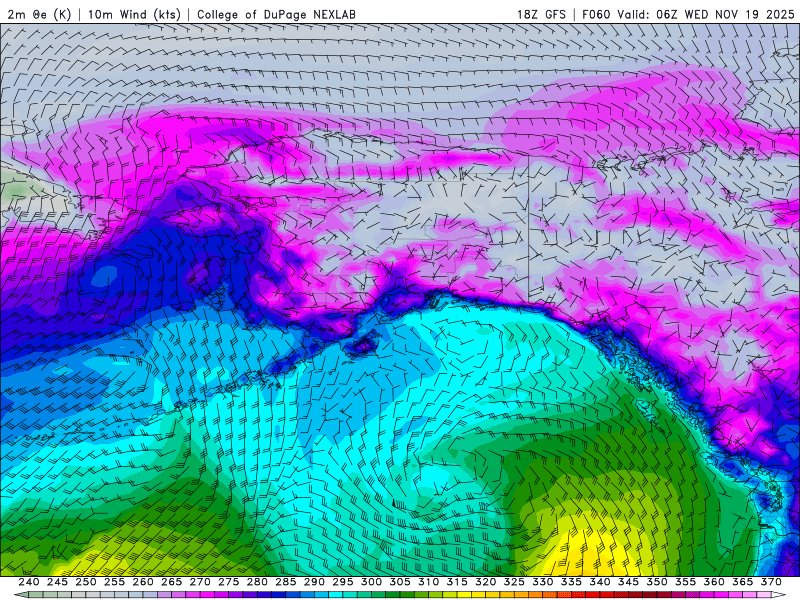The height and width of the screenshot is (600, 800).
Task: Click the 245 value on the color scale
Action: [57, 582]
